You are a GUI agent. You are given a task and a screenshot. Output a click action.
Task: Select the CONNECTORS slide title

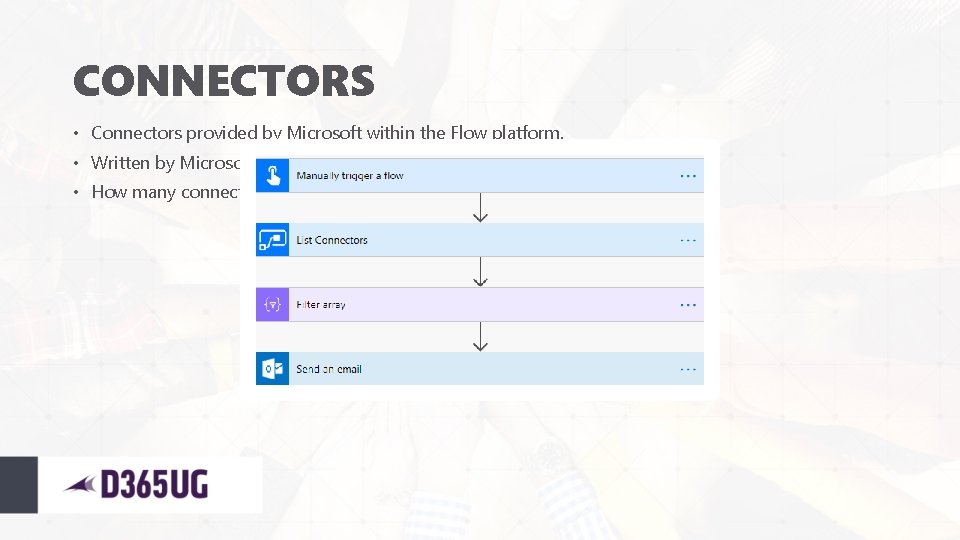[224, 81]
